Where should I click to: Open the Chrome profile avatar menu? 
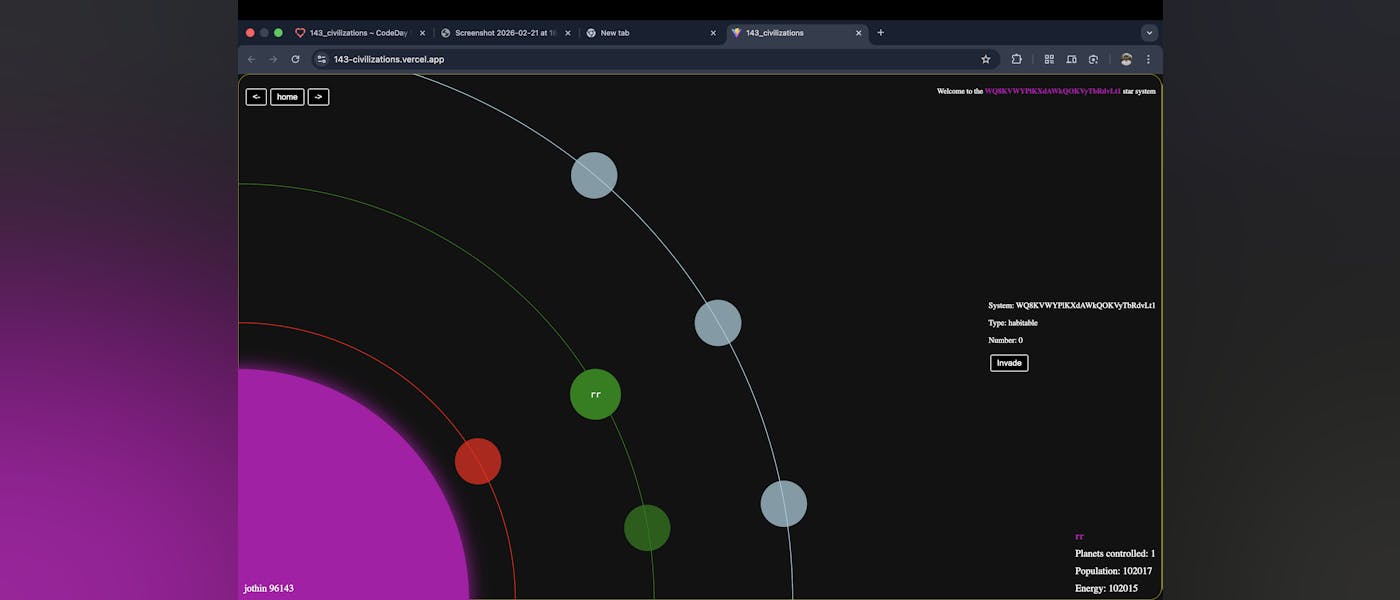[1126, 59]
